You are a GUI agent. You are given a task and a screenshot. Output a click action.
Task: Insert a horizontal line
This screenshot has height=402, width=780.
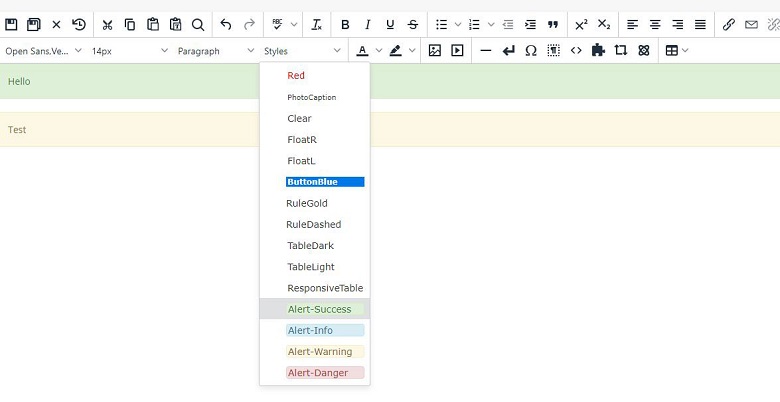486,50
